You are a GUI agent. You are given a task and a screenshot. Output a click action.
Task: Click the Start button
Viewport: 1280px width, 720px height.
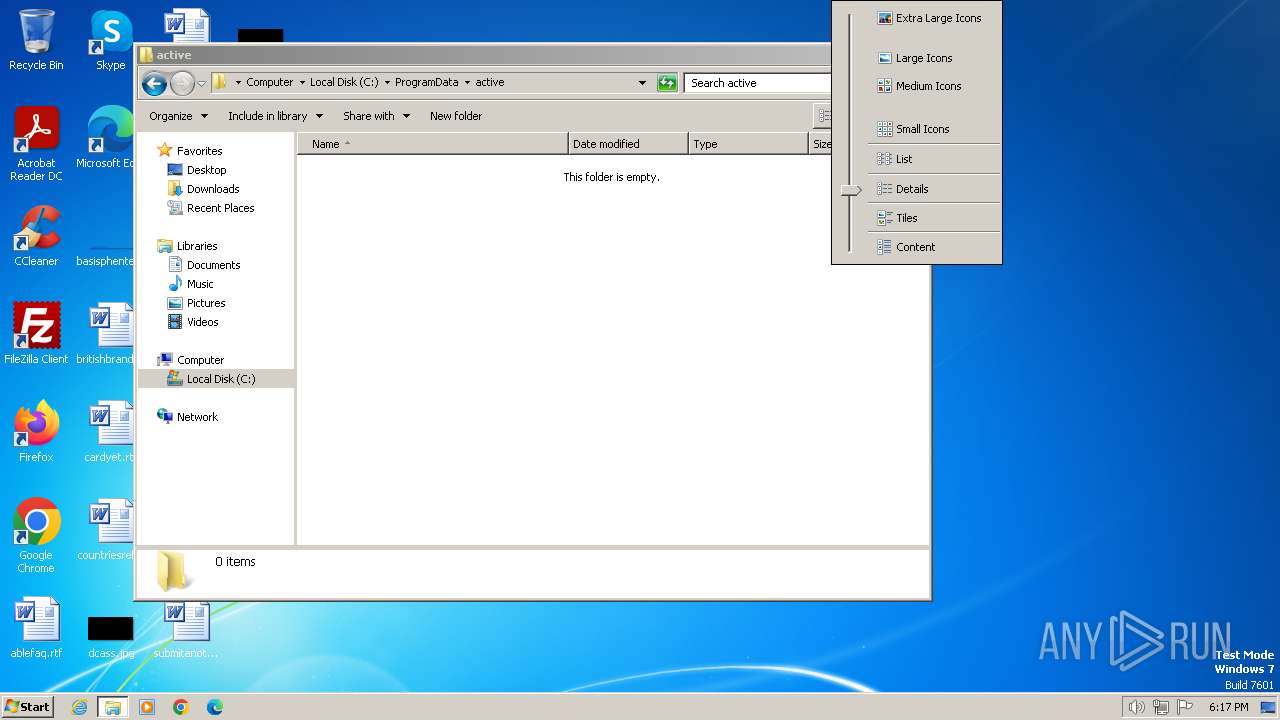coord(28,706)
